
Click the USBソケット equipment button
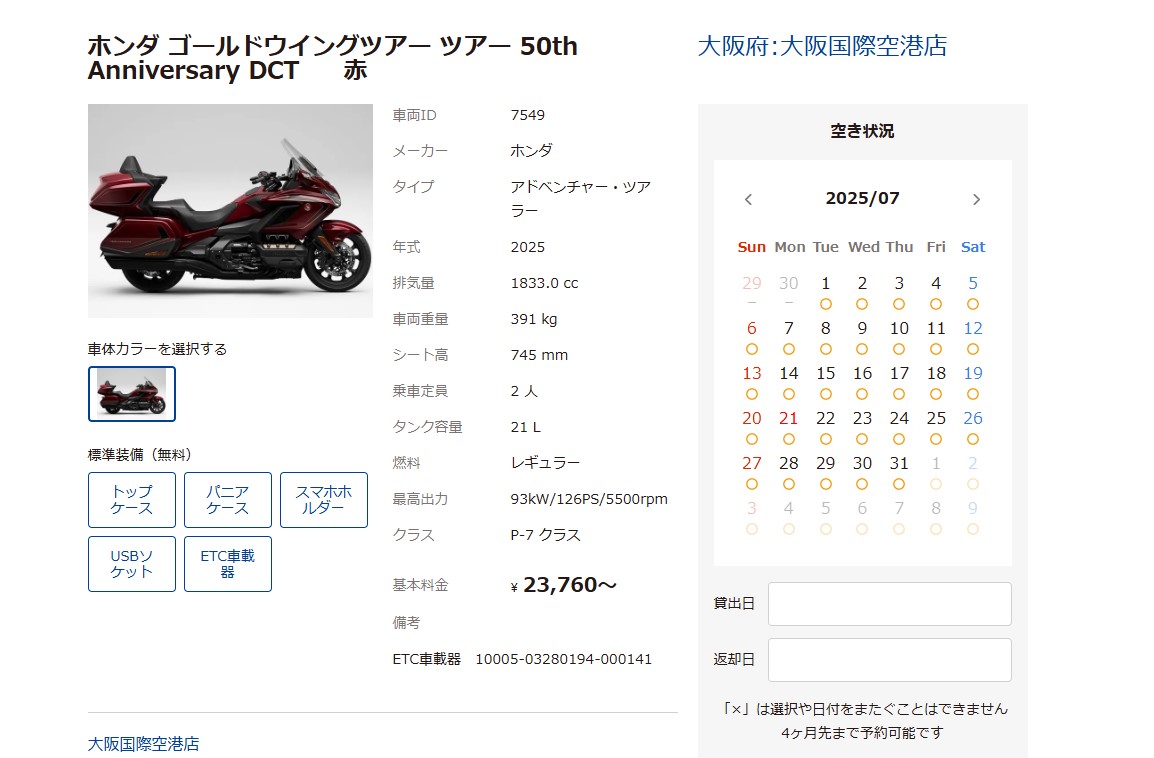coord(132,564)
